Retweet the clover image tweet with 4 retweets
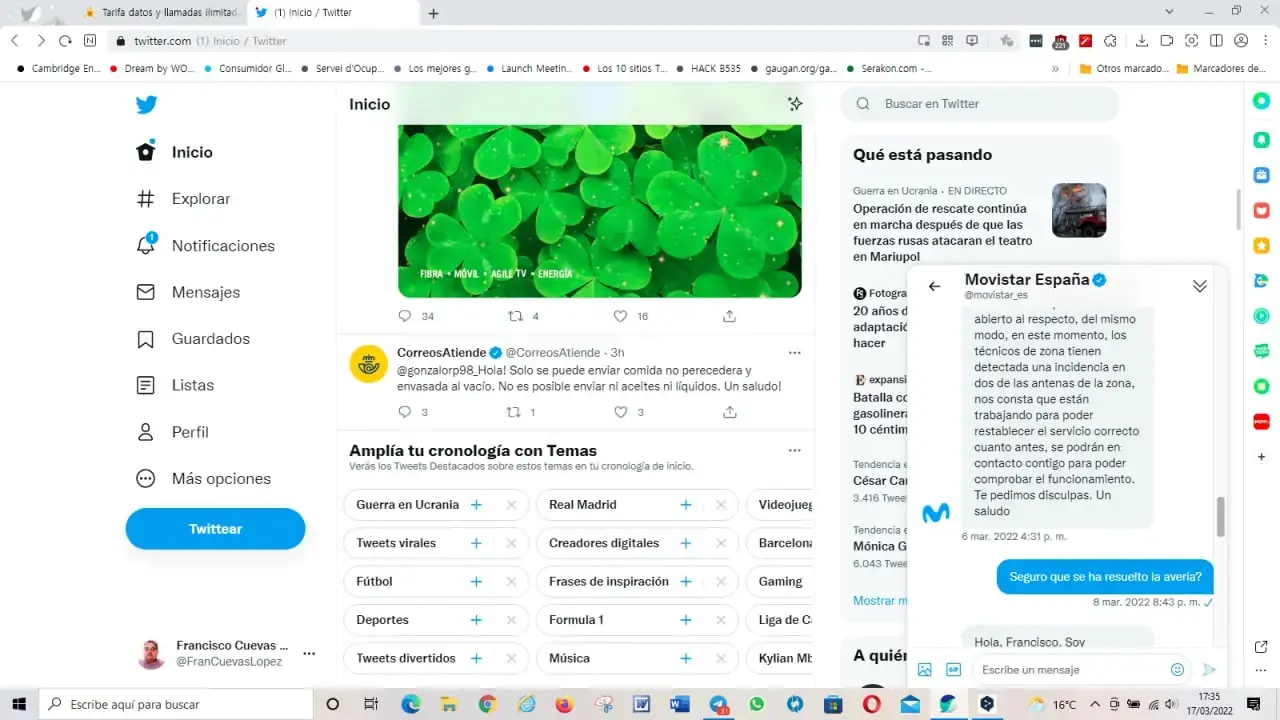 [516, 316]
